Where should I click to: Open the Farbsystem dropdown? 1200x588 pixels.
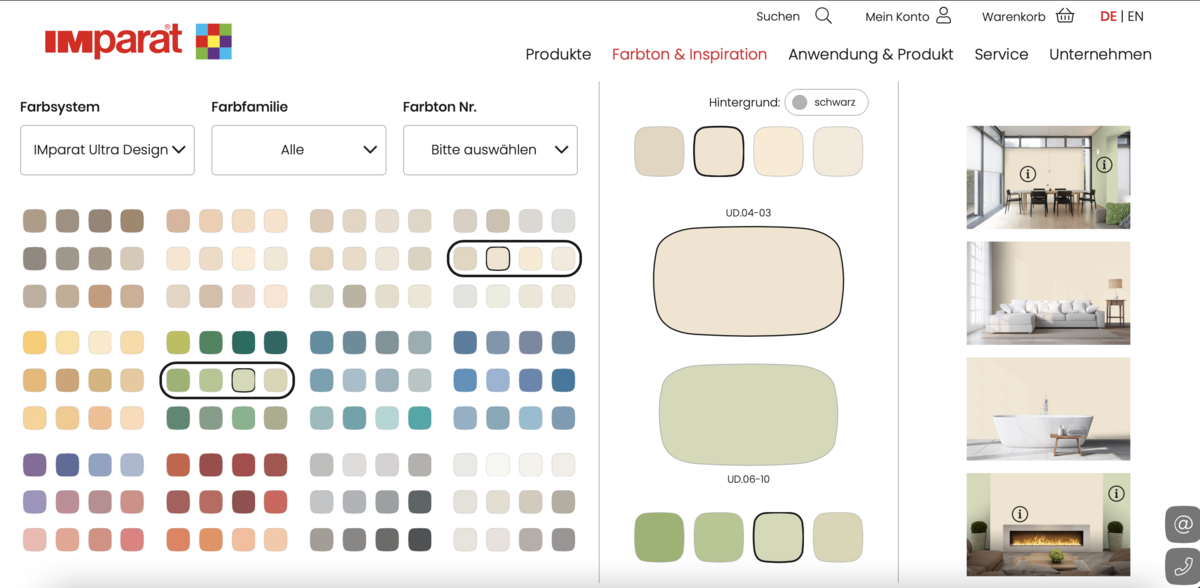click(107, 150)
